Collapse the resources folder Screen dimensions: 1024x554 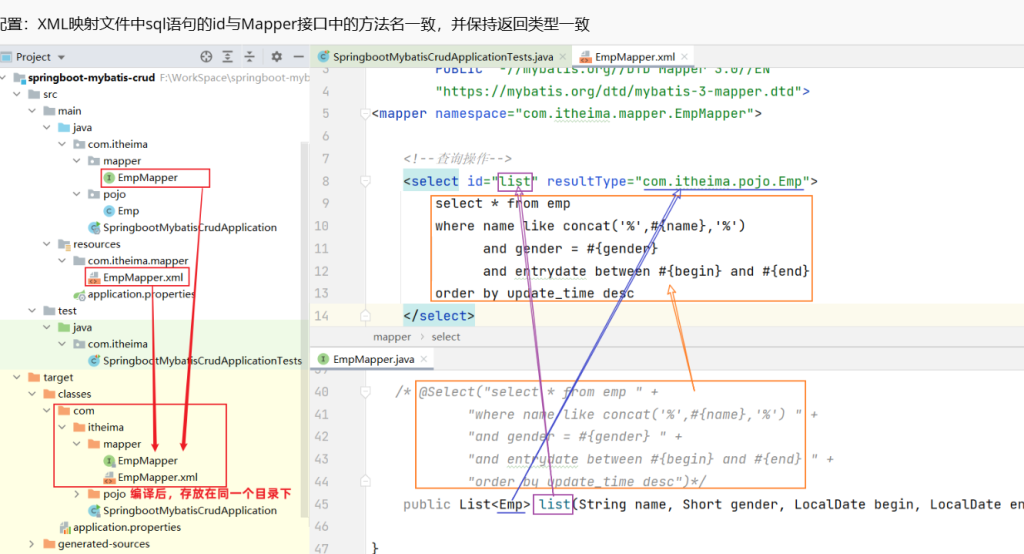pos(47,244)
